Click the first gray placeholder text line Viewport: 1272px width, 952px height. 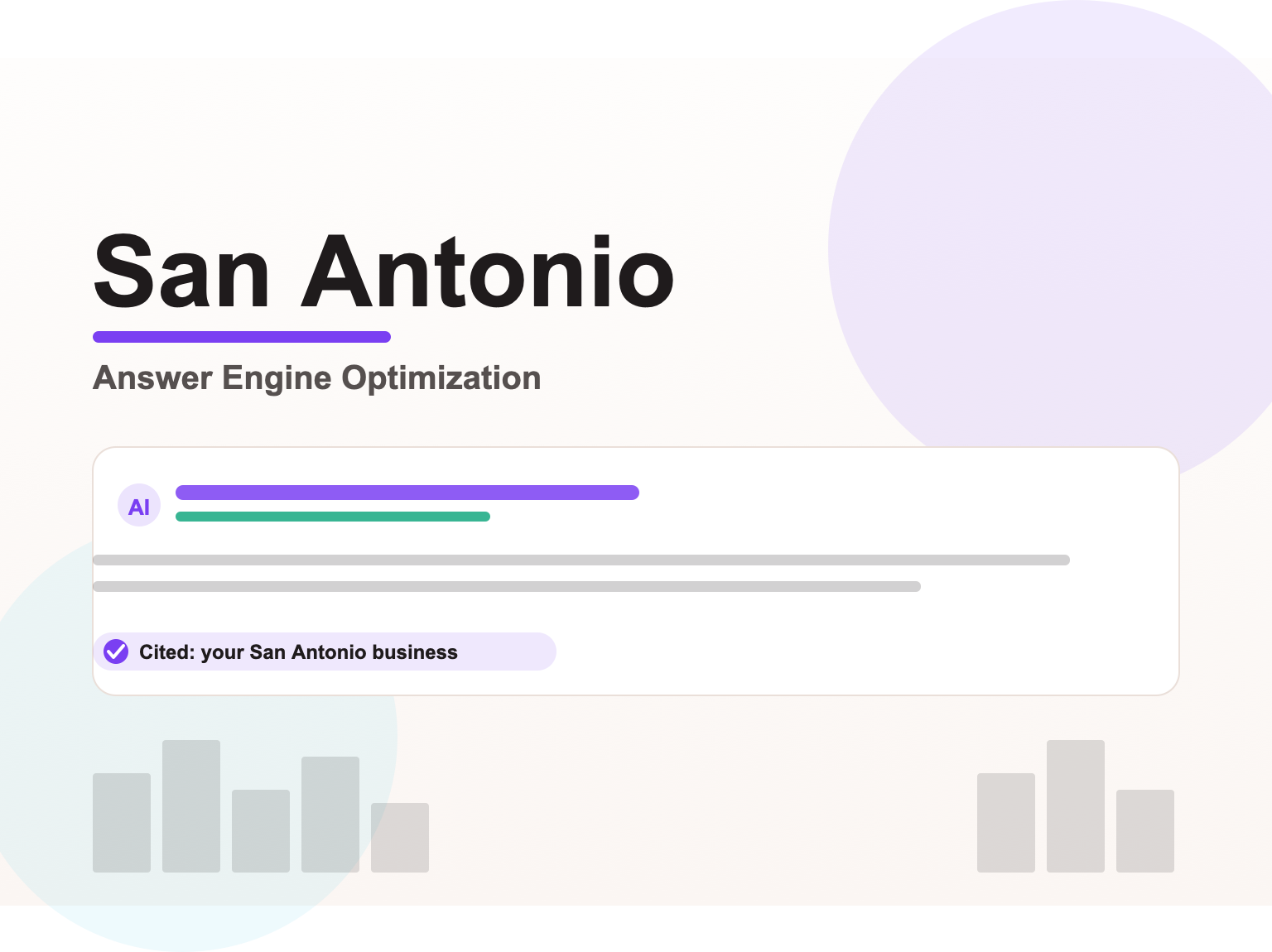581,560
